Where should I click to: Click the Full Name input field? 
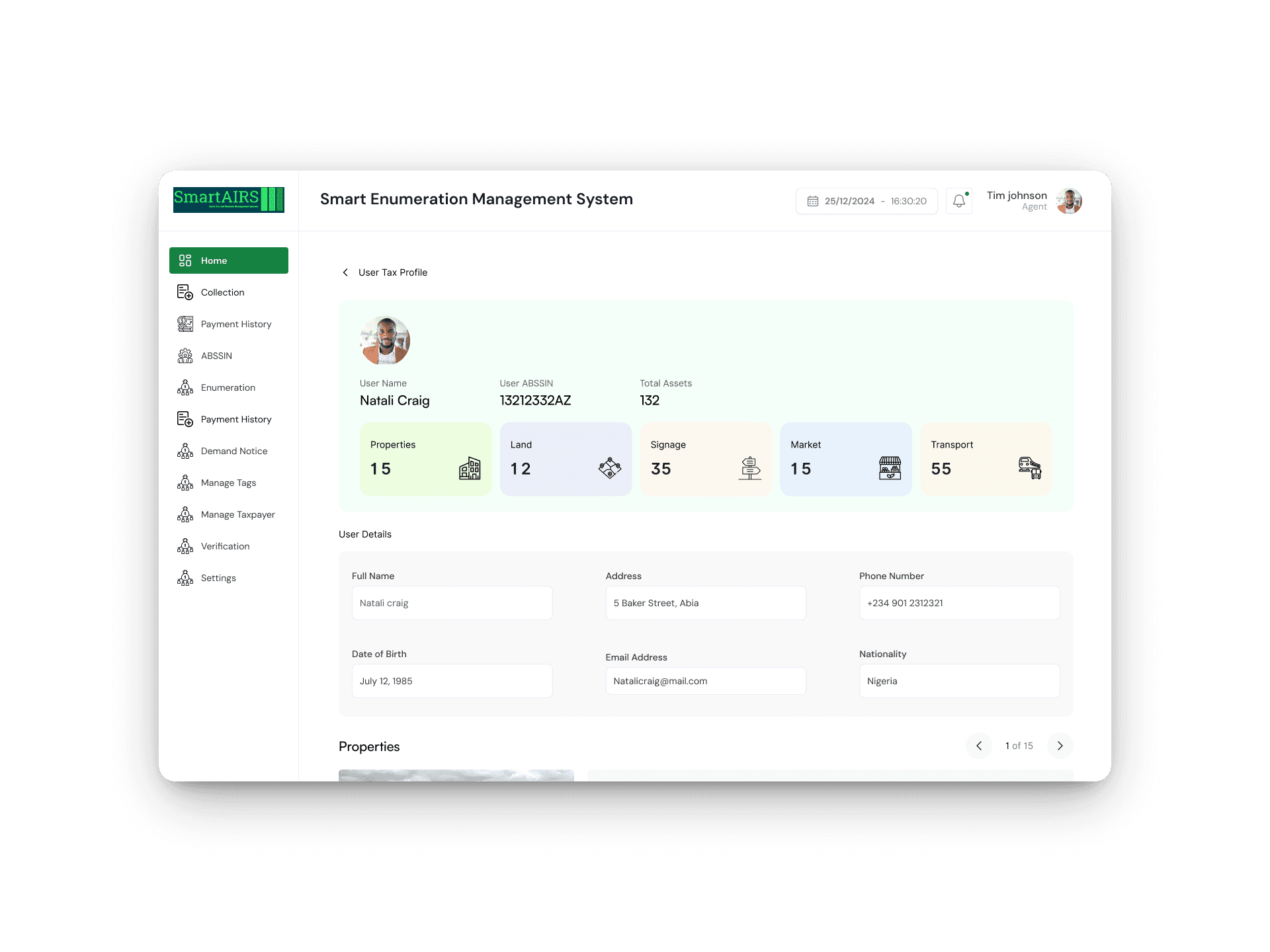[x=452, y=603]
